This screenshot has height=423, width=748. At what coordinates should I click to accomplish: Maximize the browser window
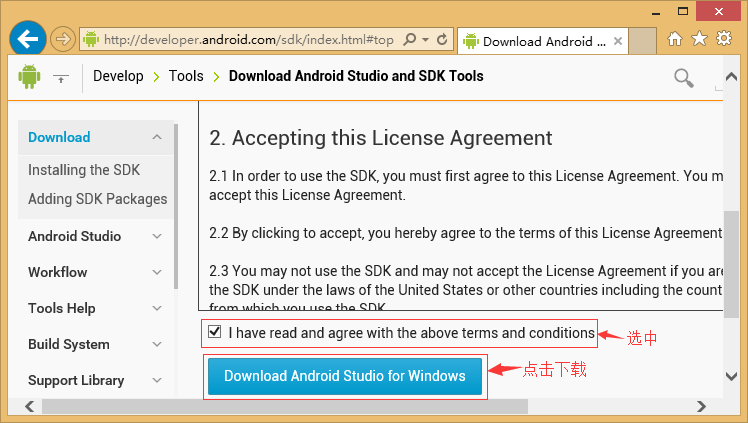click(683, 11)
